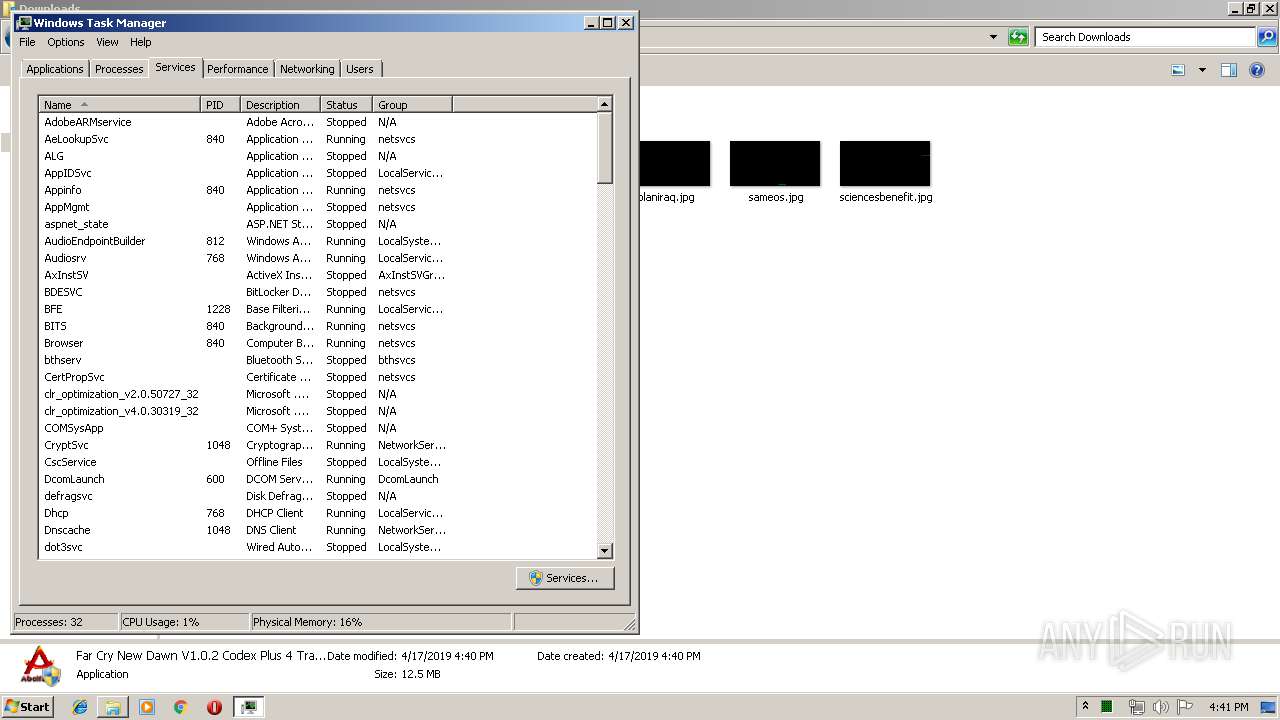Sort by Status column header
The height and width of the screenshot is (720, 1280).
(347, 104)
